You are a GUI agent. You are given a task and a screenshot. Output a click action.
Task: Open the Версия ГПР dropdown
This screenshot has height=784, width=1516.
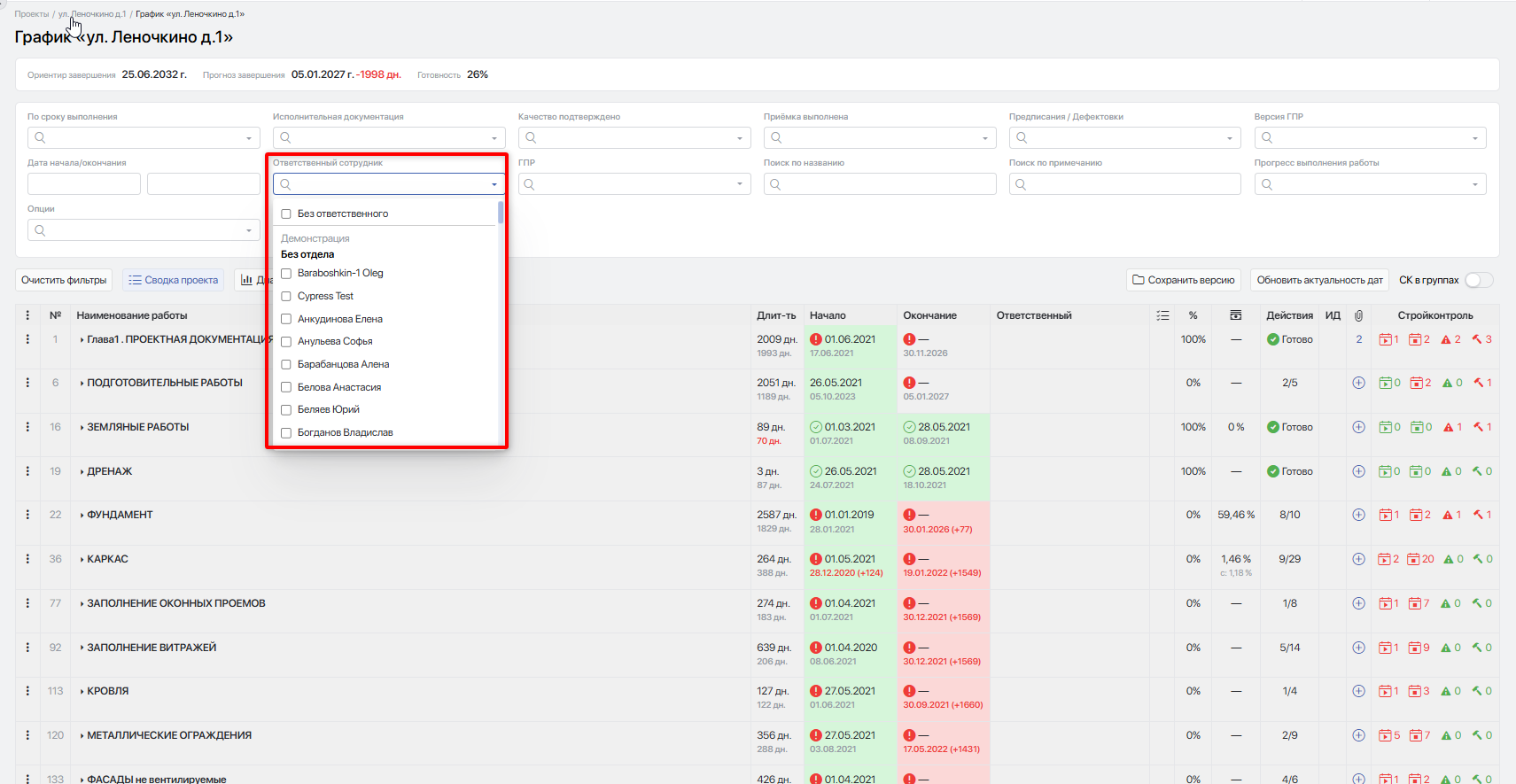coord(1370,137)
